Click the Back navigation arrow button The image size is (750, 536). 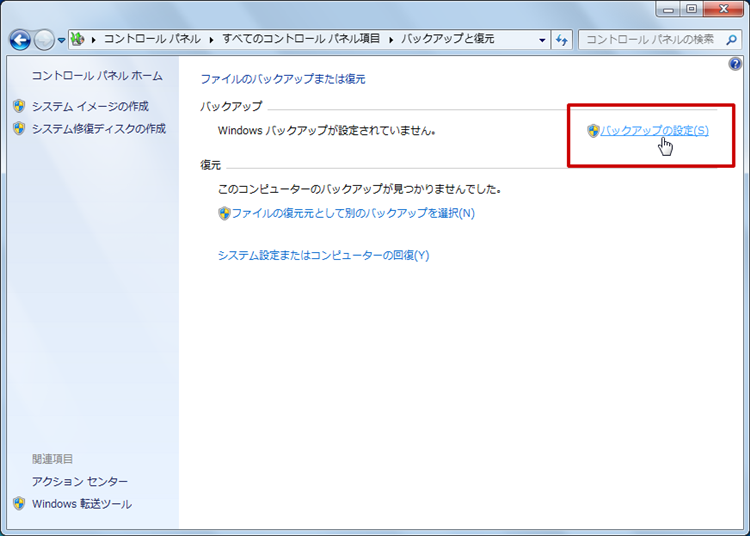point(20,40)
